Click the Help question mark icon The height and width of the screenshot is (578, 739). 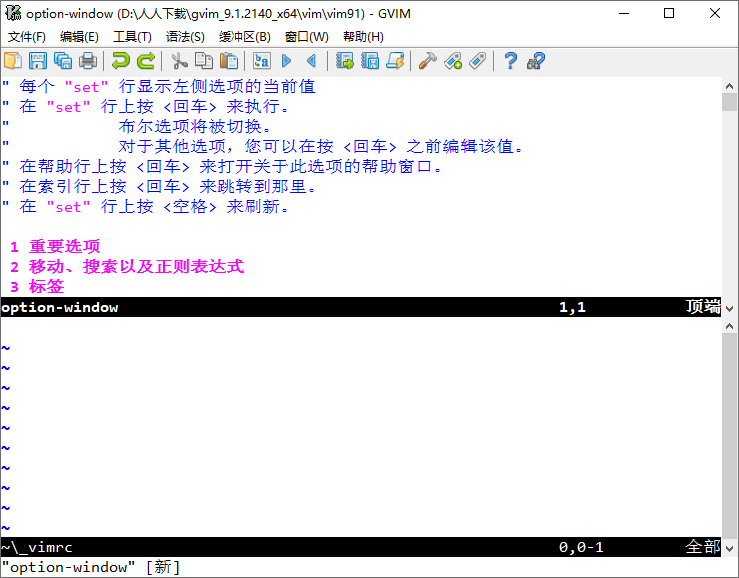click(510, 61)
